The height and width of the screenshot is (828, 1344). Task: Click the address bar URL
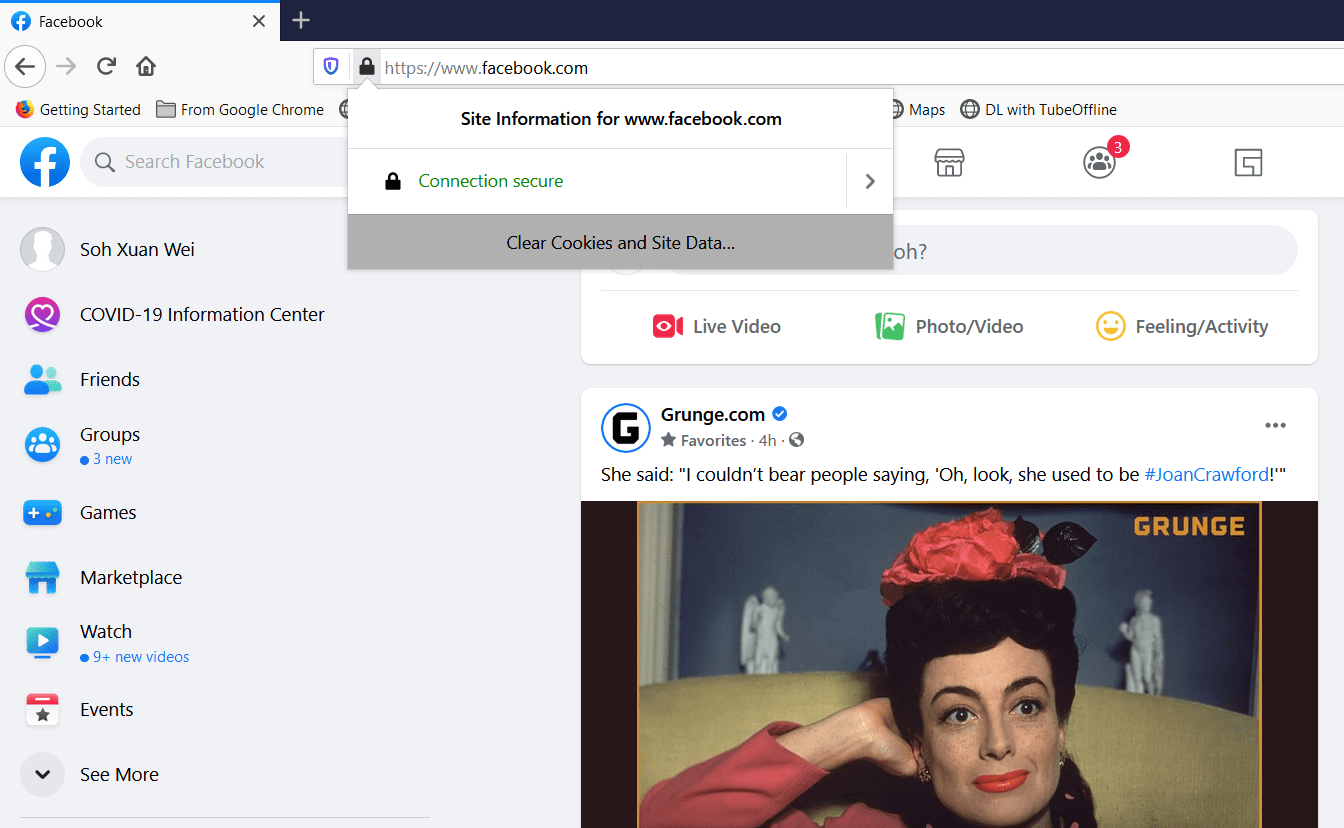click(x=486, y=68)
